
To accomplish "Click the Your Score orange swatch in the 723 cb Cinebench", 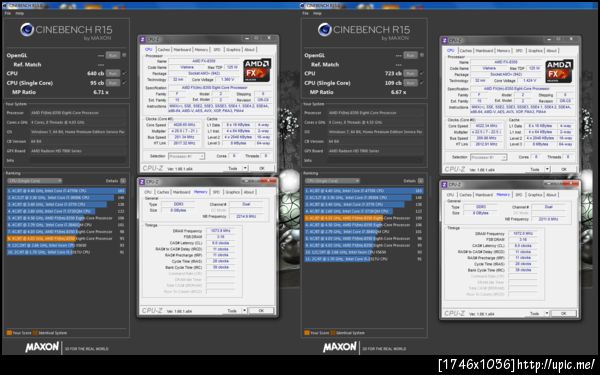I will [x=307, y=333].
